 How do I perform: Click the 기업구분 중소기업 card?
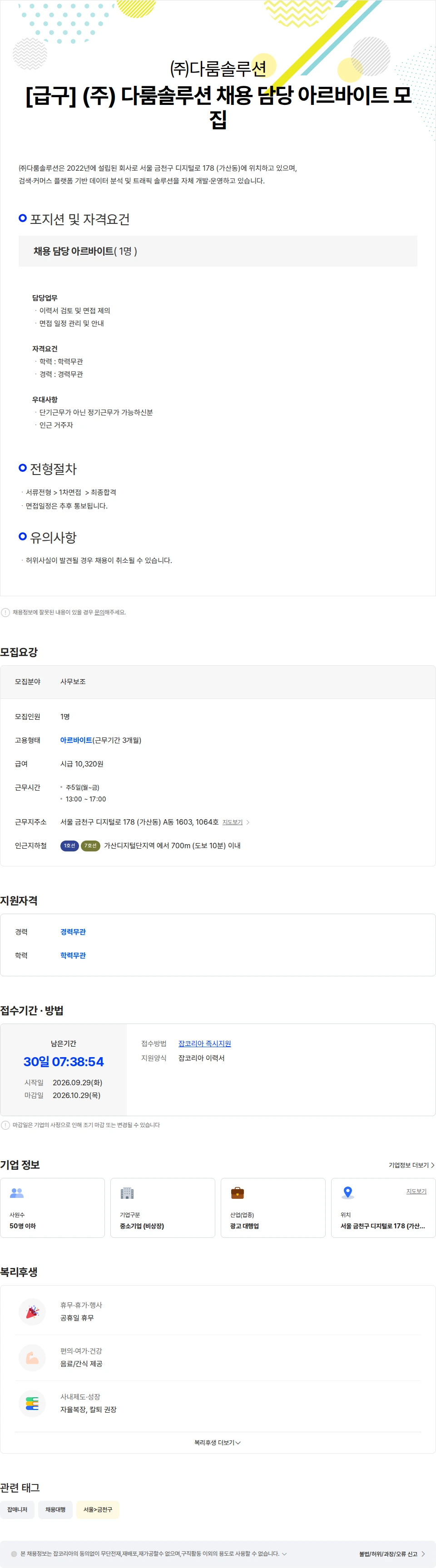163,1207
